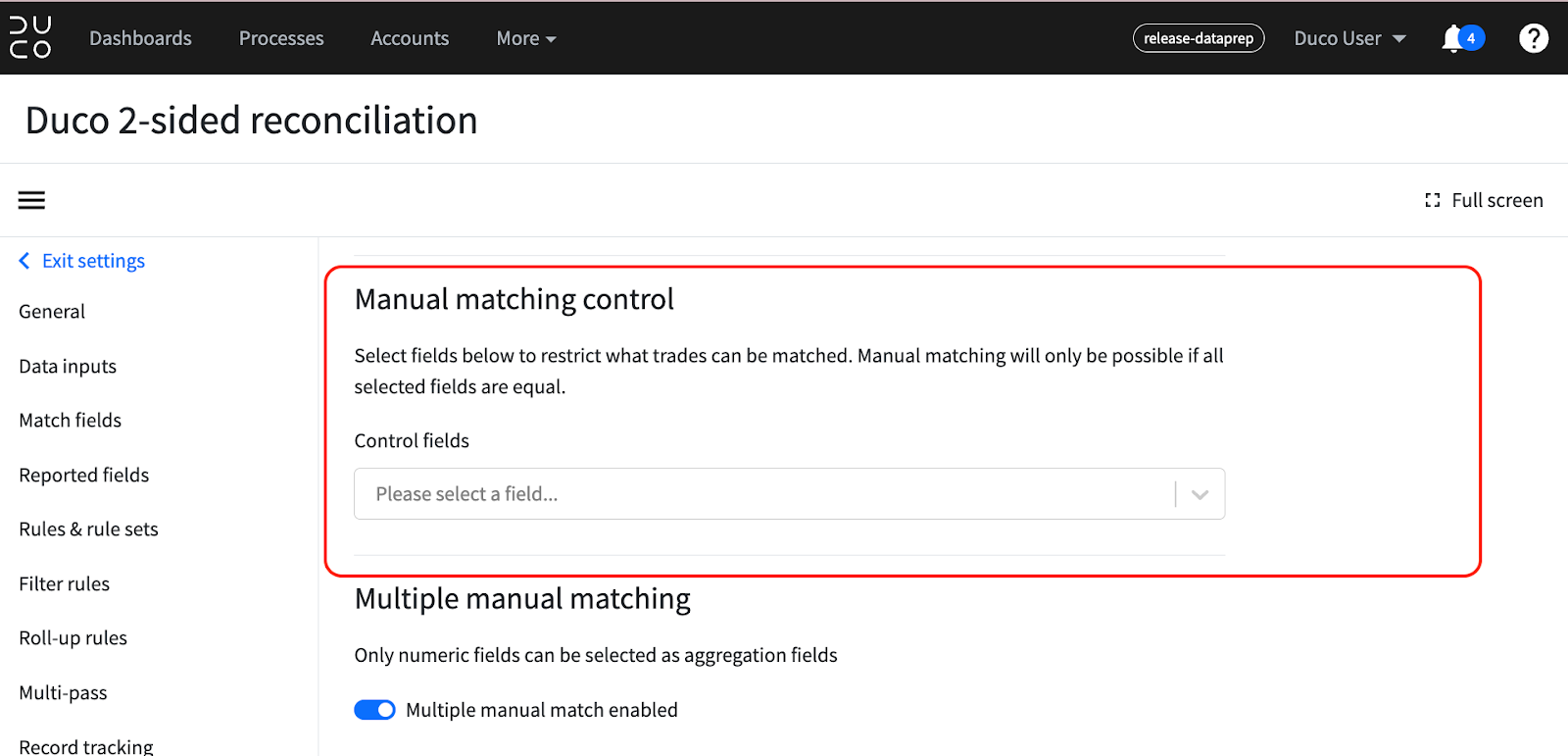
Task: Open the More menu dropdown
Action: (x=525, y=37)
